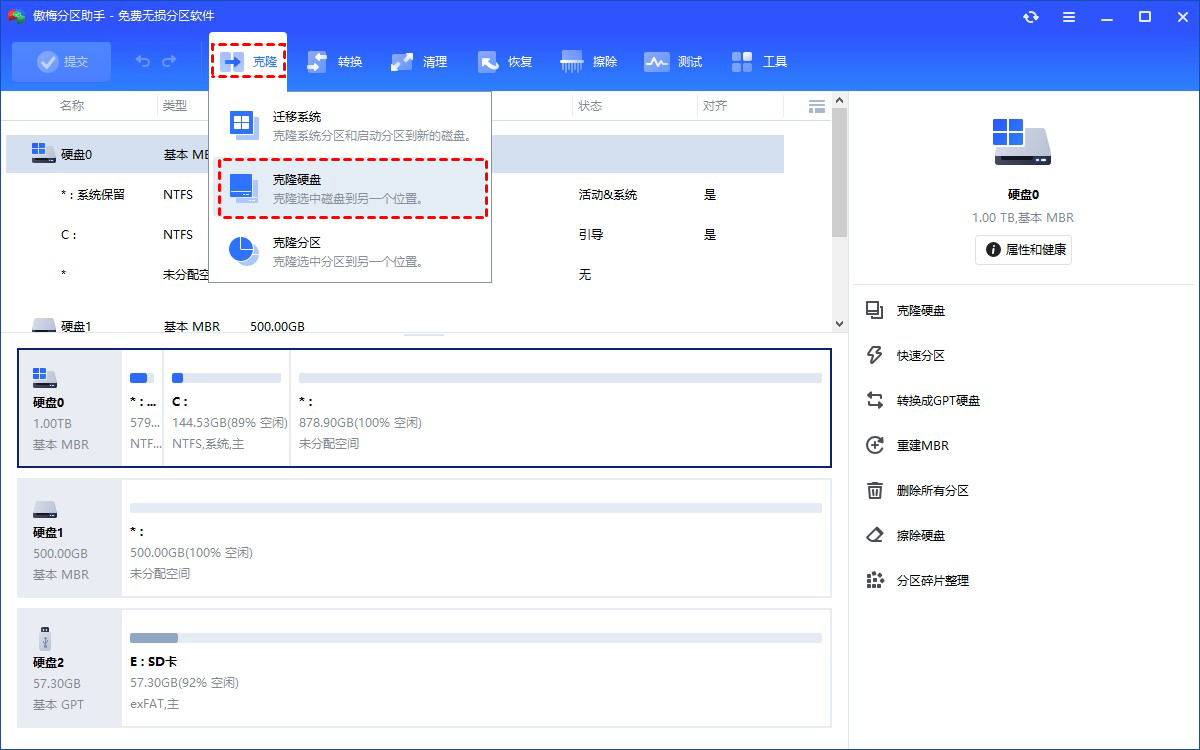Click the 清理 (Clean) toolbar icon

419,61
